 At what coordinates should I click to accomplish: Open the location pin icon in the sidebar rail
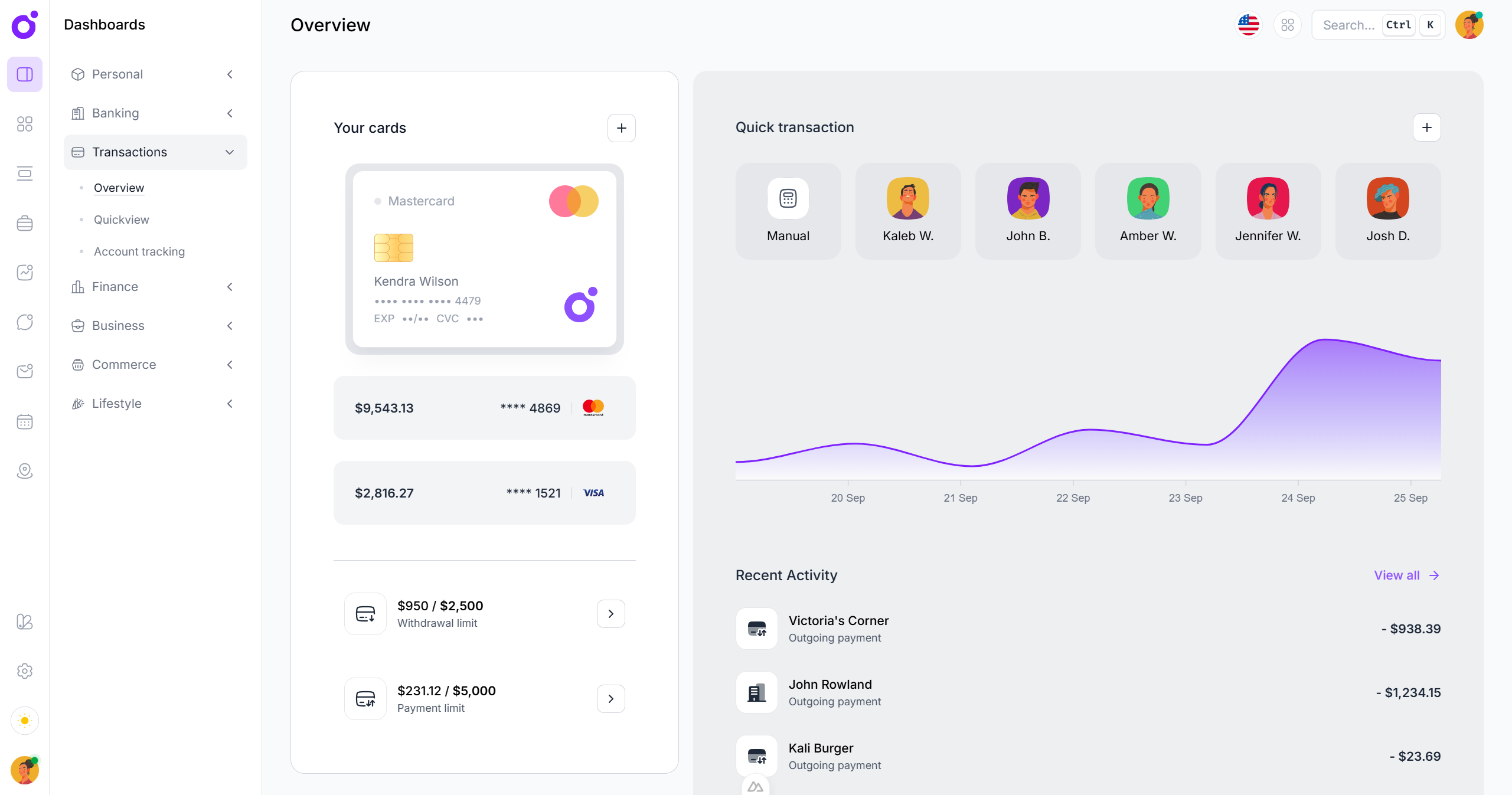[x=24, y=471]
